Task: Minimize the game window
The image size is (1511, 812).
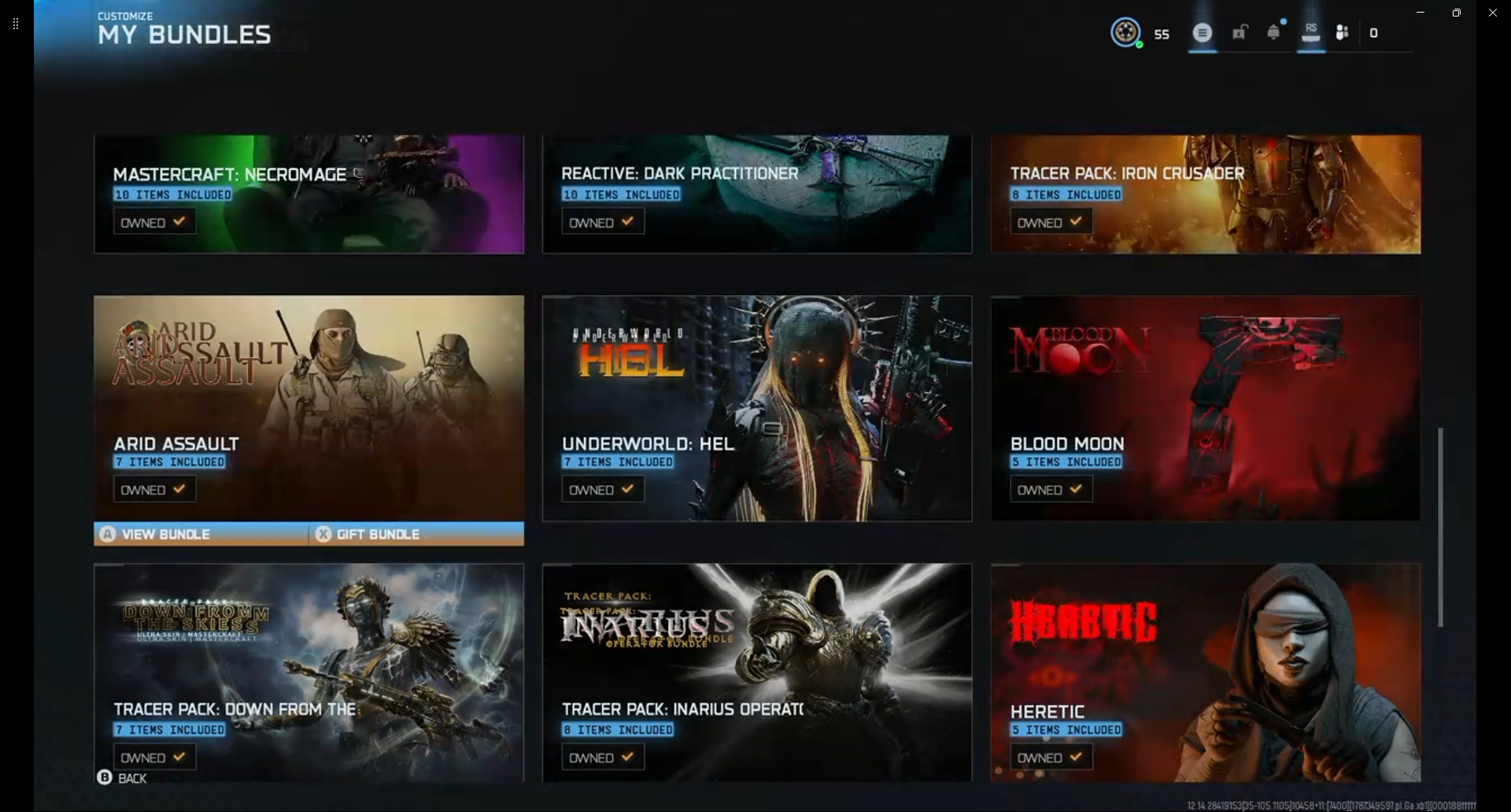Action: pos(1420,13)
